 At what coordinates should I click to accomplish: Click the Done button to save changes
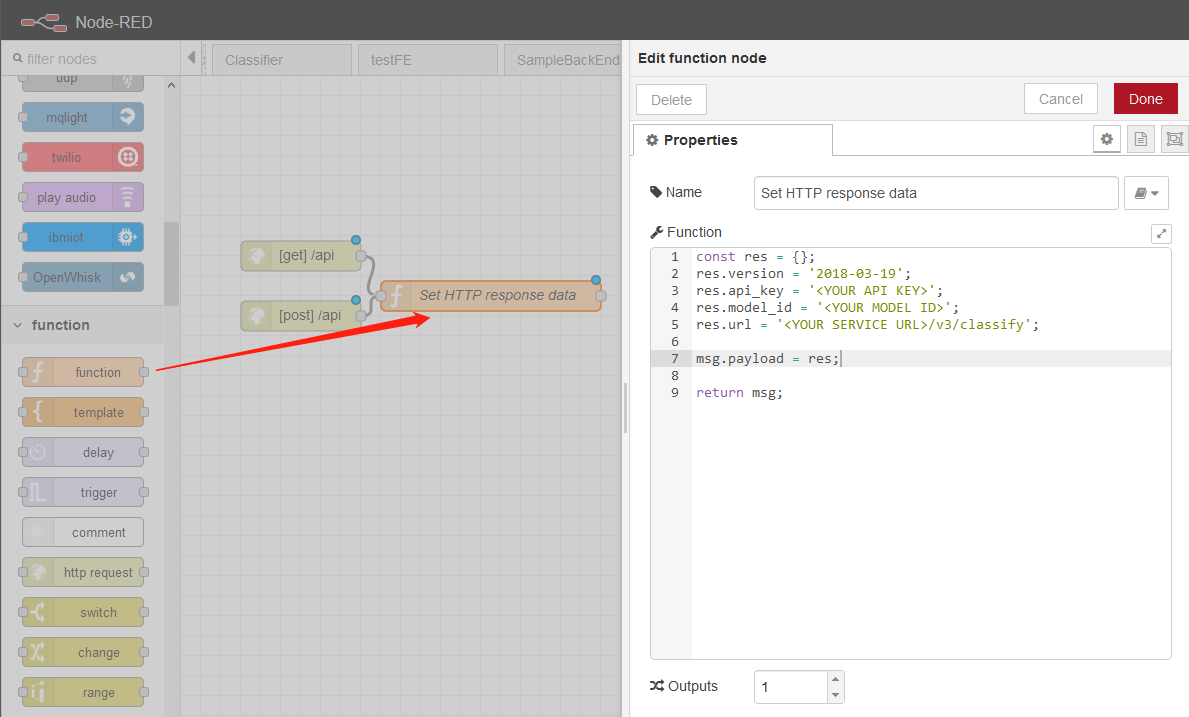click(1145, 98)
